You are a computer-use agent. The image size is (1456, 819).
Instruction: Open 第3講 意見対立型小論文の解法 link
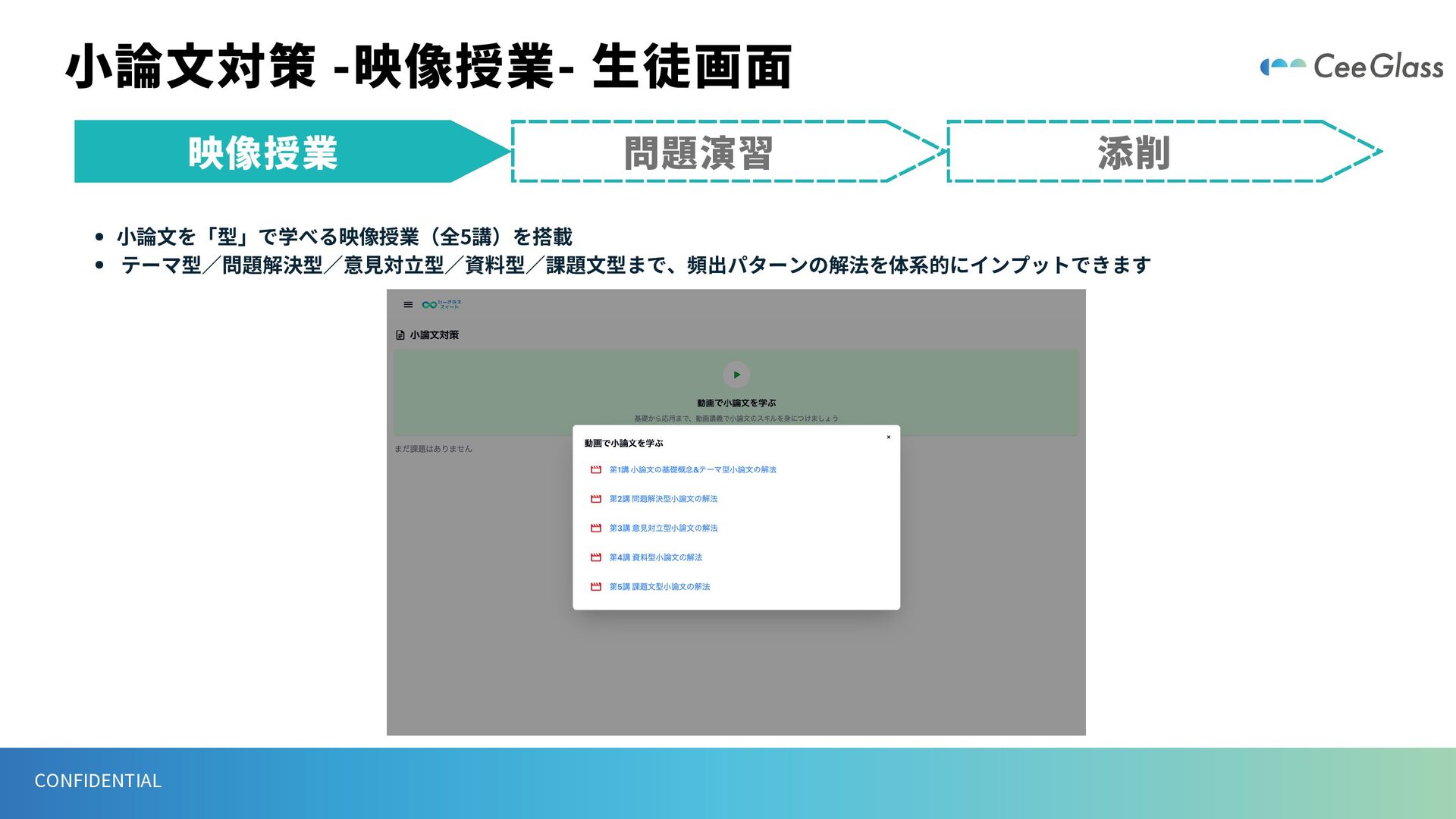(663, 529)
